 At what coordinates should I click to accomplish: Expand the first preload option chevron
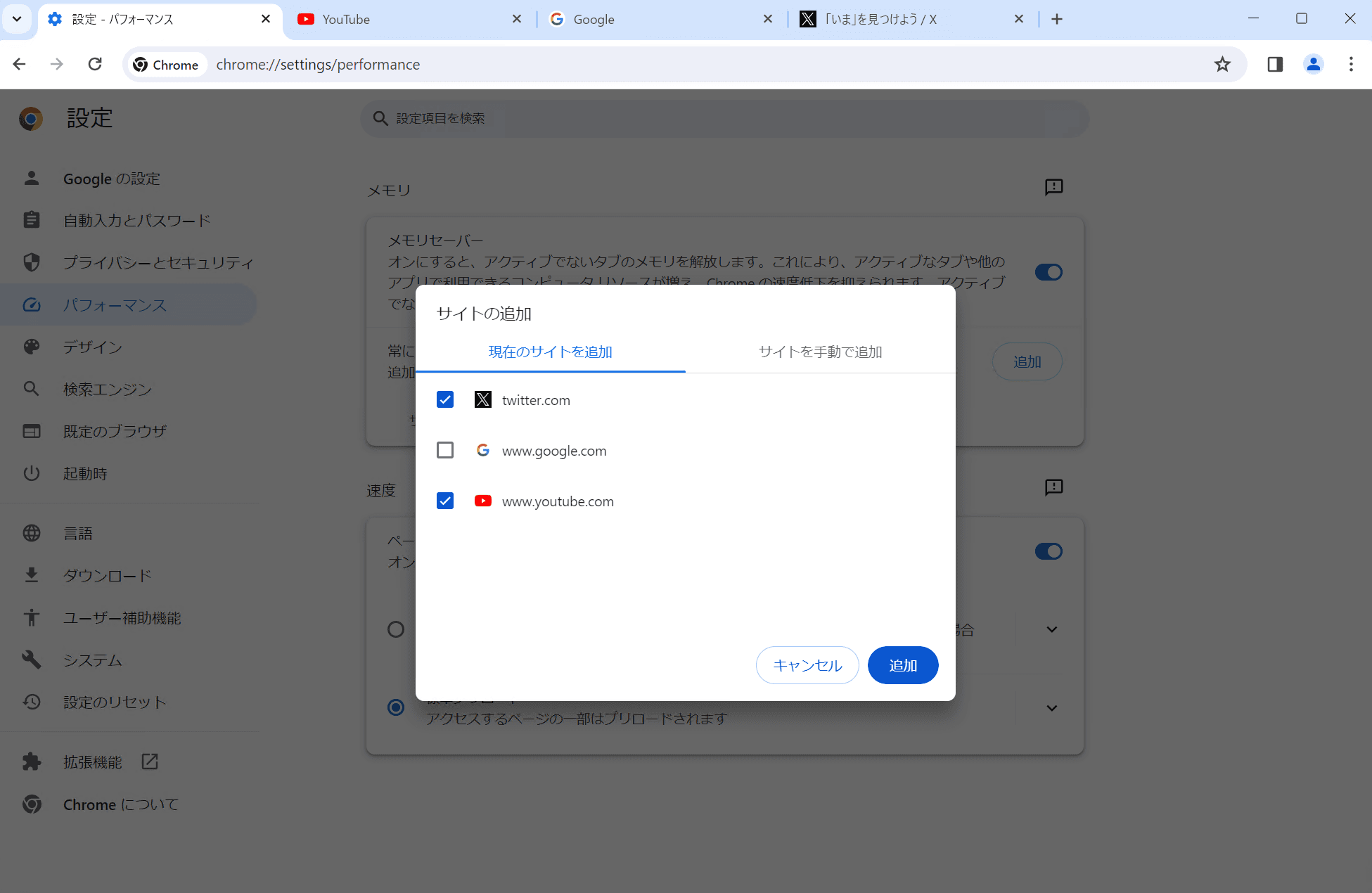1052,629
